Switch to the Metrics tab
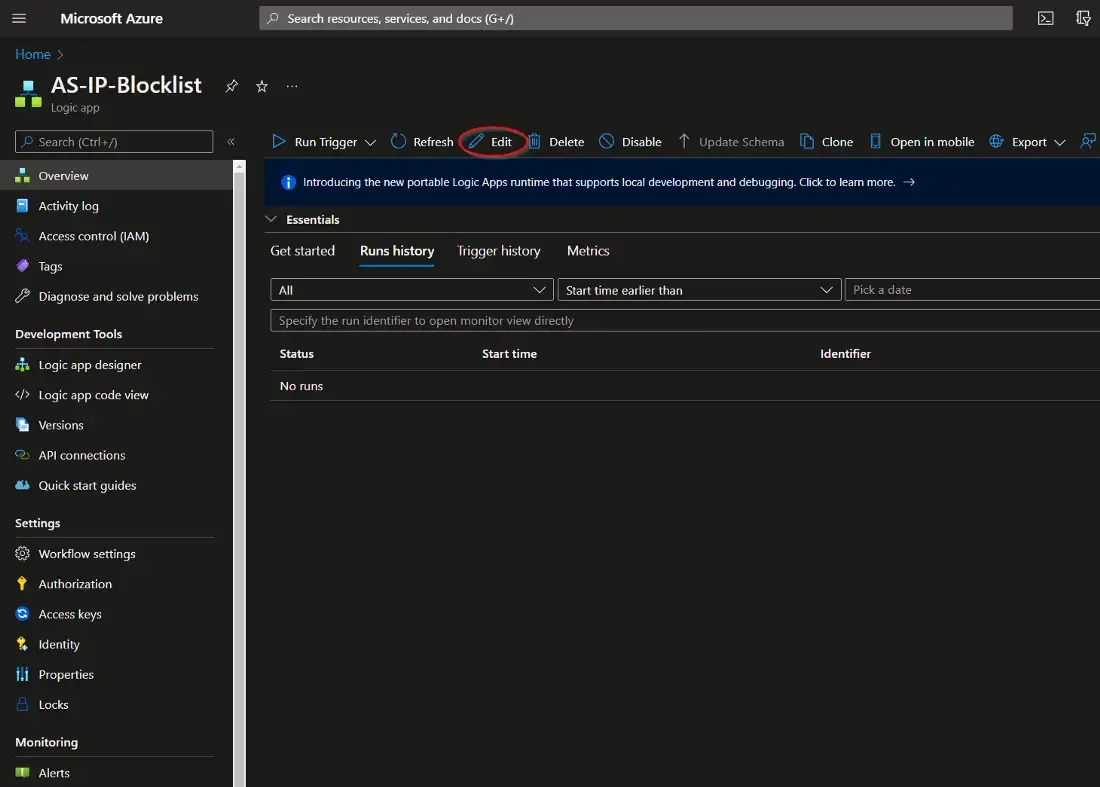The width and height of the screenshot is (1100, 787). pyautogui.click(x=588, y=251)
